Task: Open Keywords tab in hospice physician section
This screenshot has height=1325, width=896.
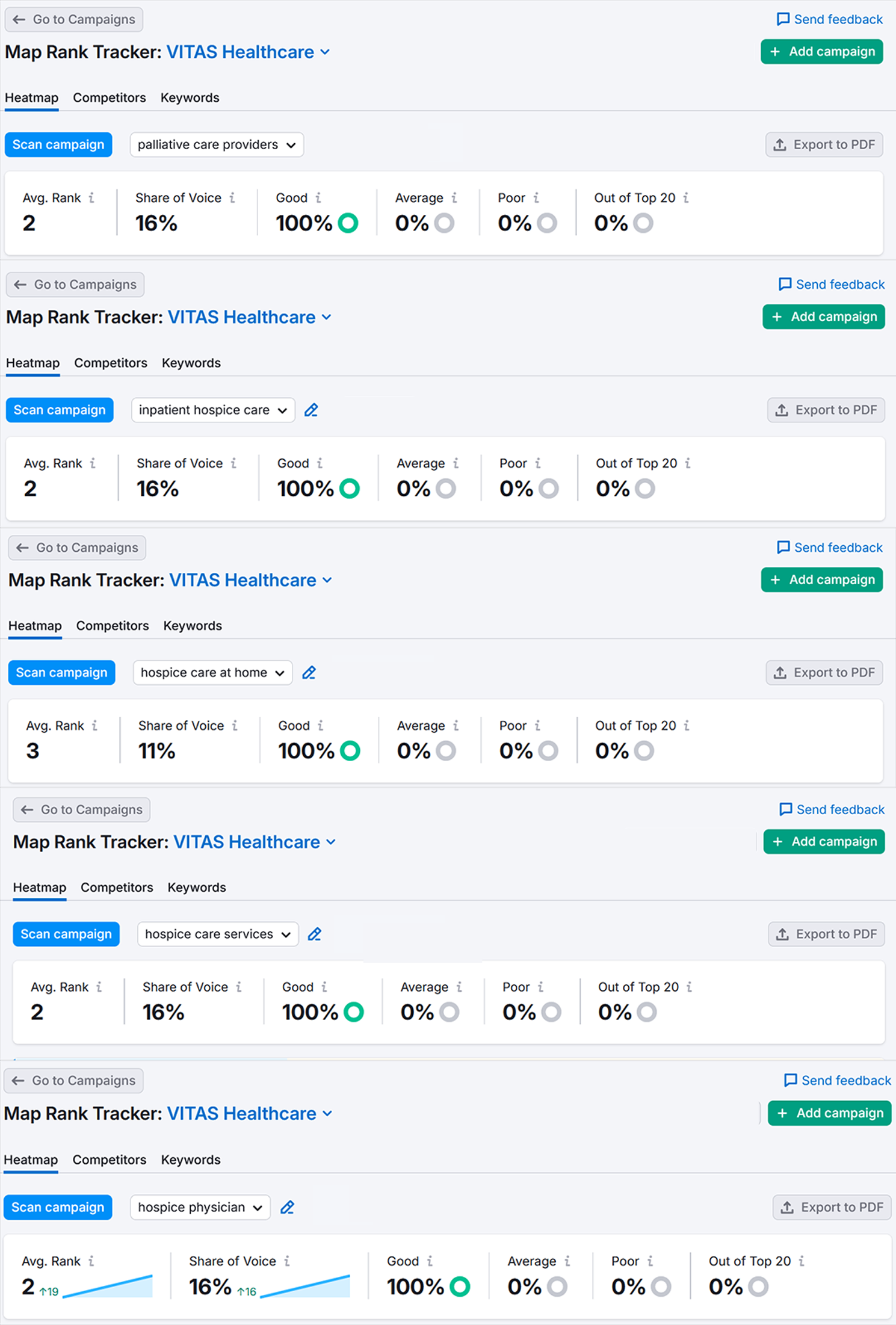Action: coord(191,1160)
